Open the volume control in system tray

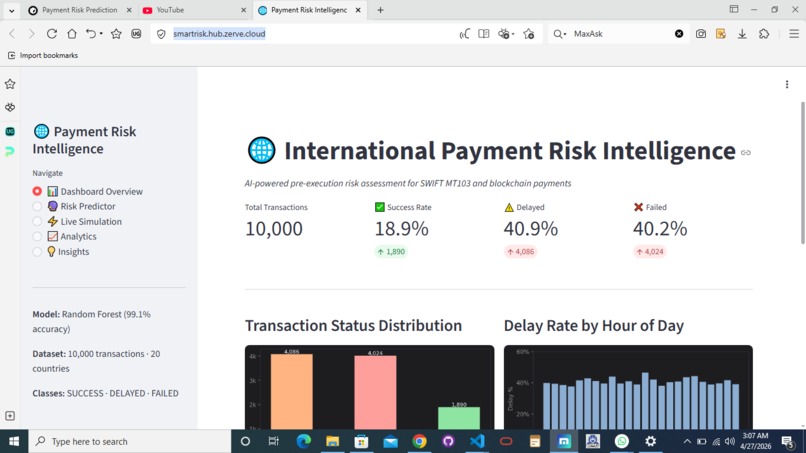729,442
